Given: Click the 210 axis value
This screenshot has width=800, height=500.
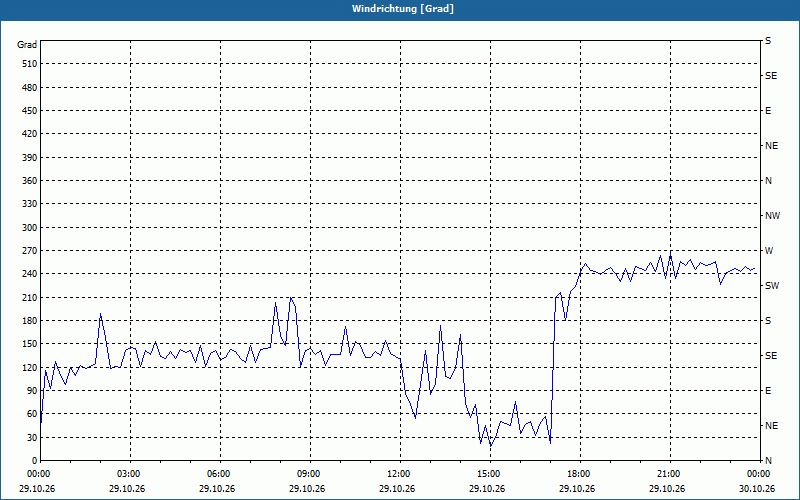Looking at the screenshot, I should [x=29, y=297].
